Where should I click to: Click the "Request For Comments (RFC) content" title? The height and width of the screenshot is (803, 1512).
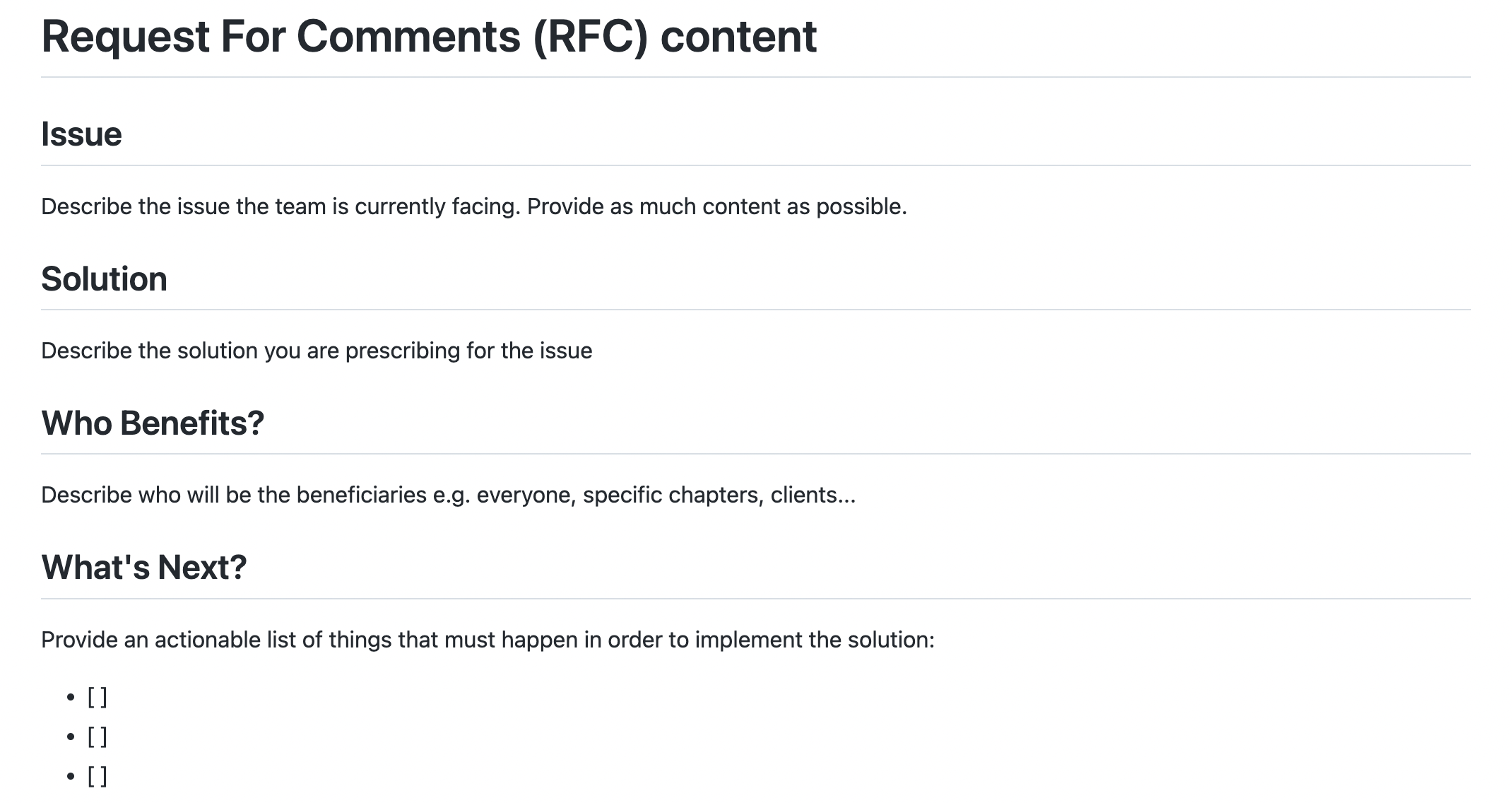click(x=429, y=37)
